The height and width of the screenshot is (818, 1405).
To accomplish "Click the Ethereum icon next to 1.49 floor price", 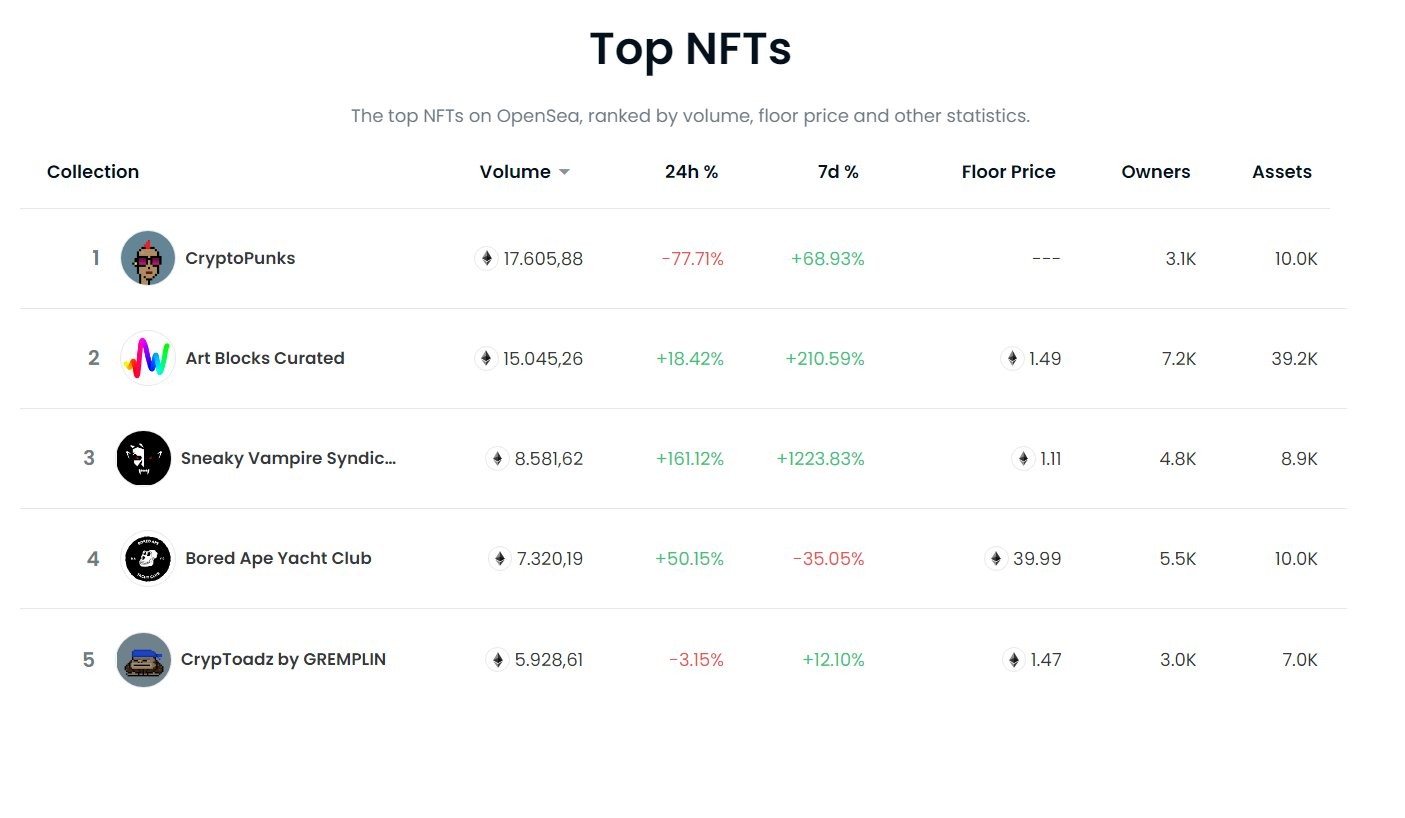I will coord(1012,359).
